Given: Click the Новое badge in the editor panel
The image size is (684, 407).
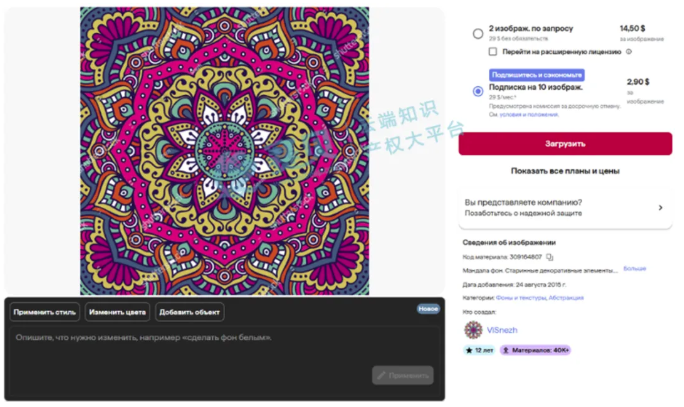Looking at the screenshot, I should pos(428,309).
